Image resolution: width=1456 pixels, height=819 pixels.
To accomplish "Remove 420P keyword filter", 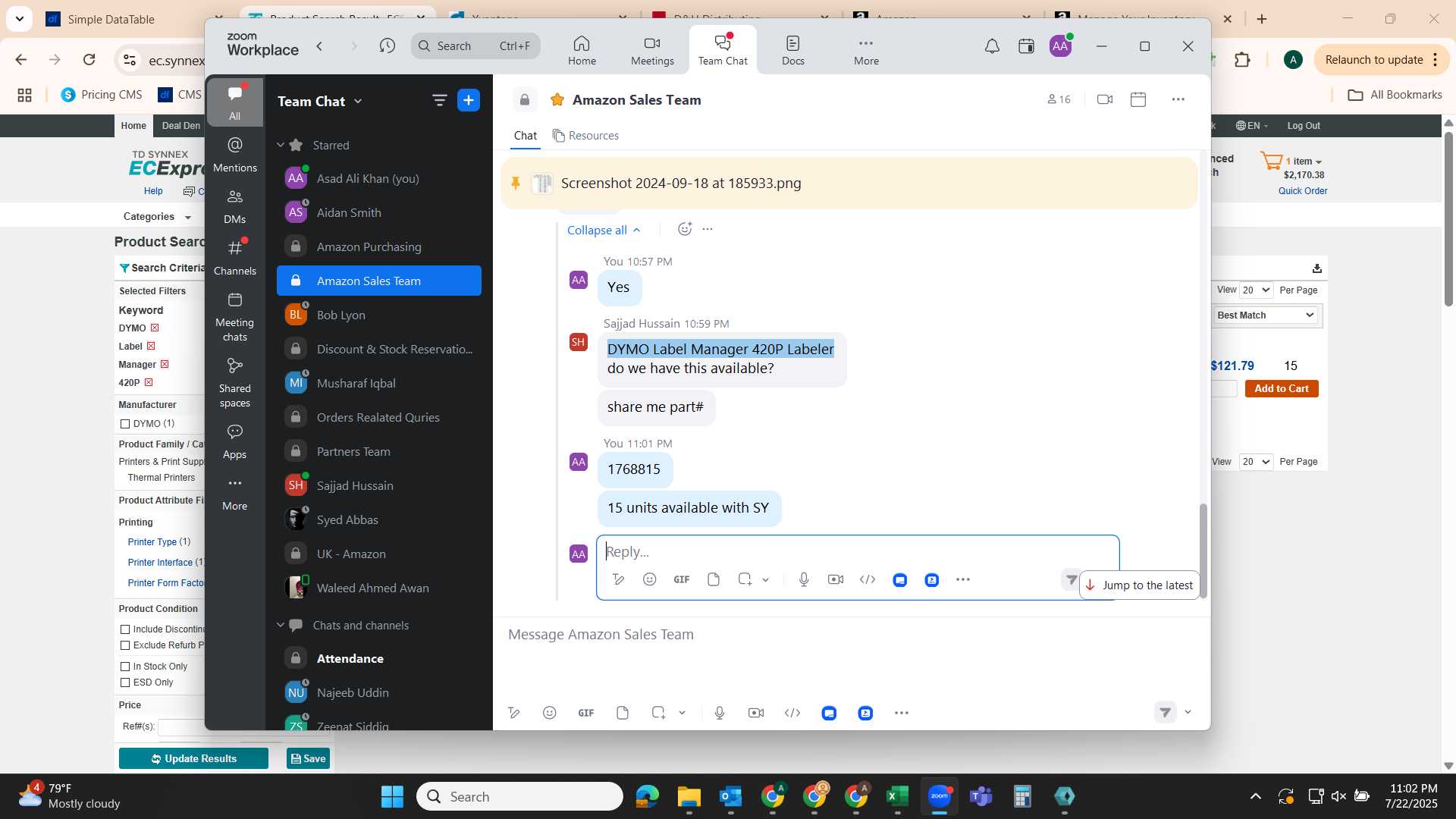I will pos(149,382).
